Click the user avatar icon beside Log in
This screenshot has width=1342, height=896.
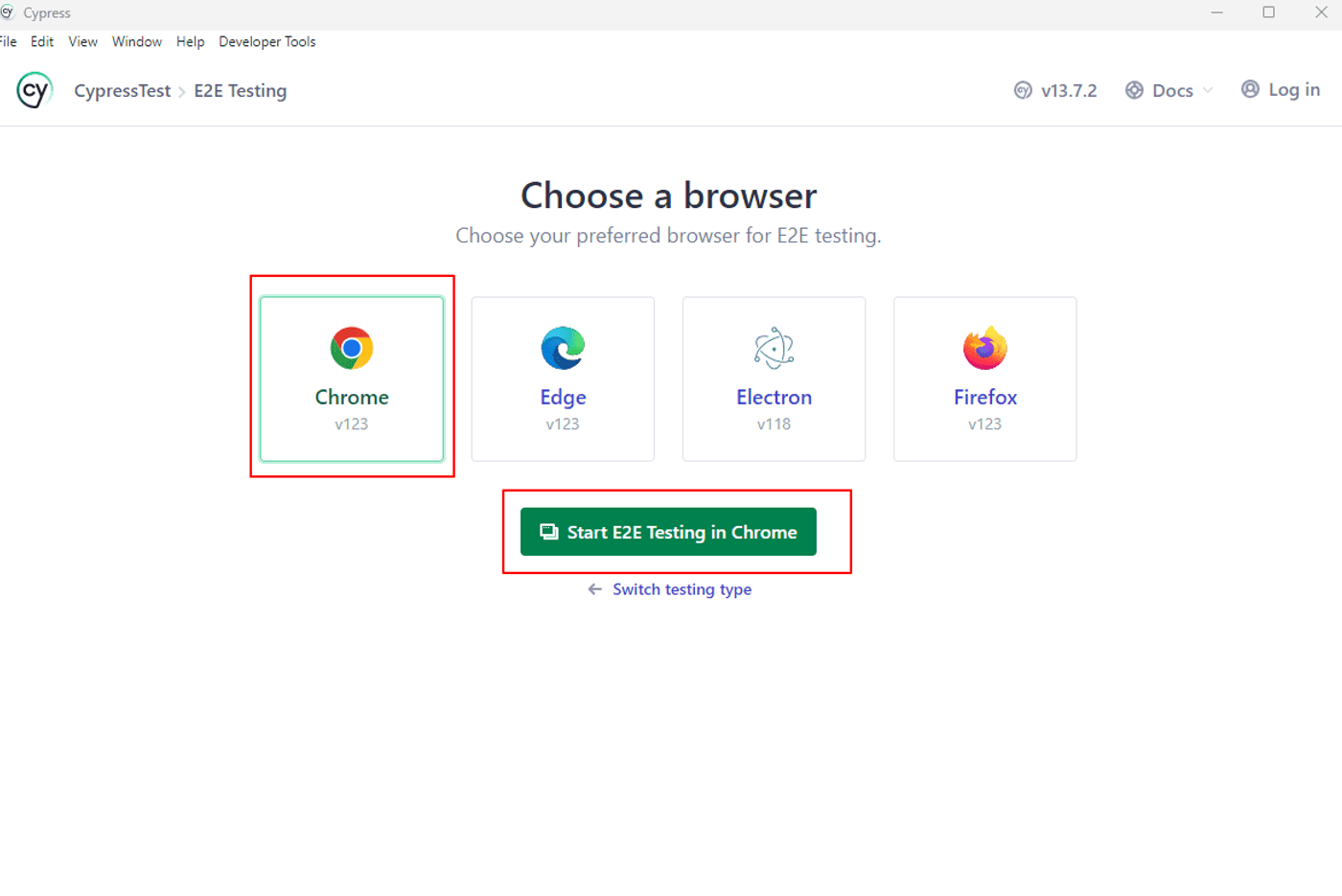[1250, 89]
